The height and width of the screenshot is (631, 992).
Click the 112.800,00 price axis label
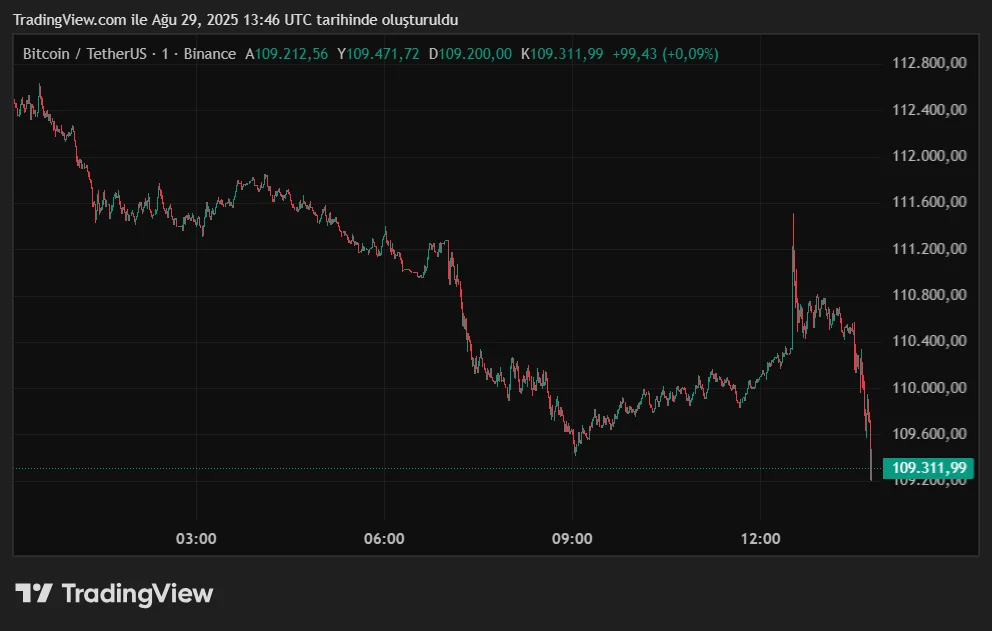[929, 63]
